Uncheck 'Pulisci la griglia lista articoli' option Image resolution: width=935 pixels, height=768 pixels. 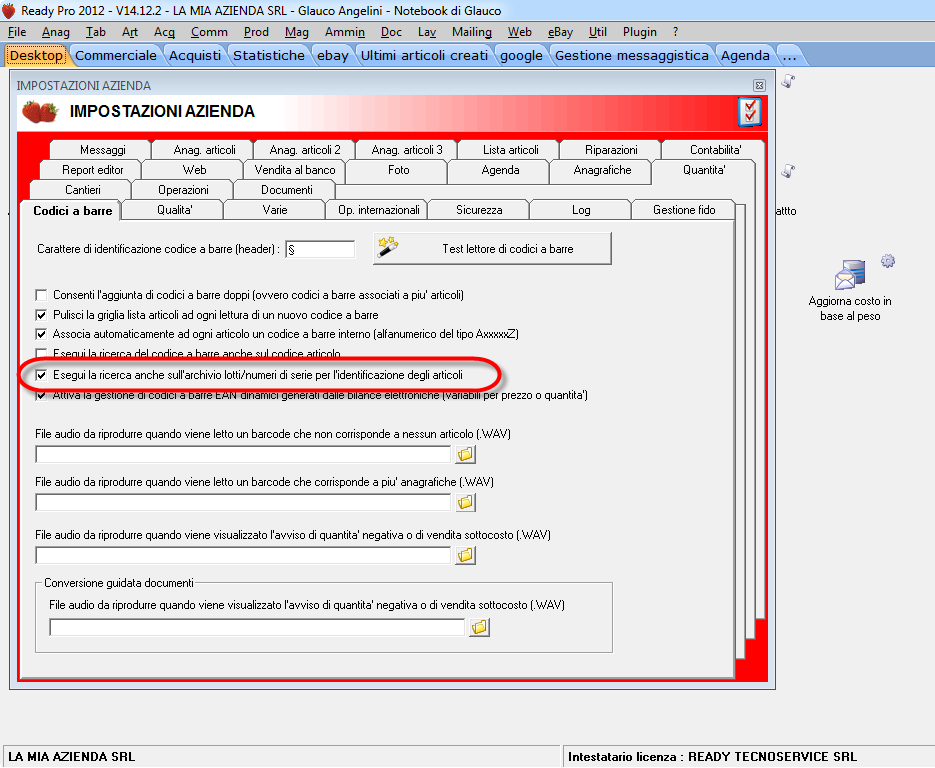click(41, 315)
